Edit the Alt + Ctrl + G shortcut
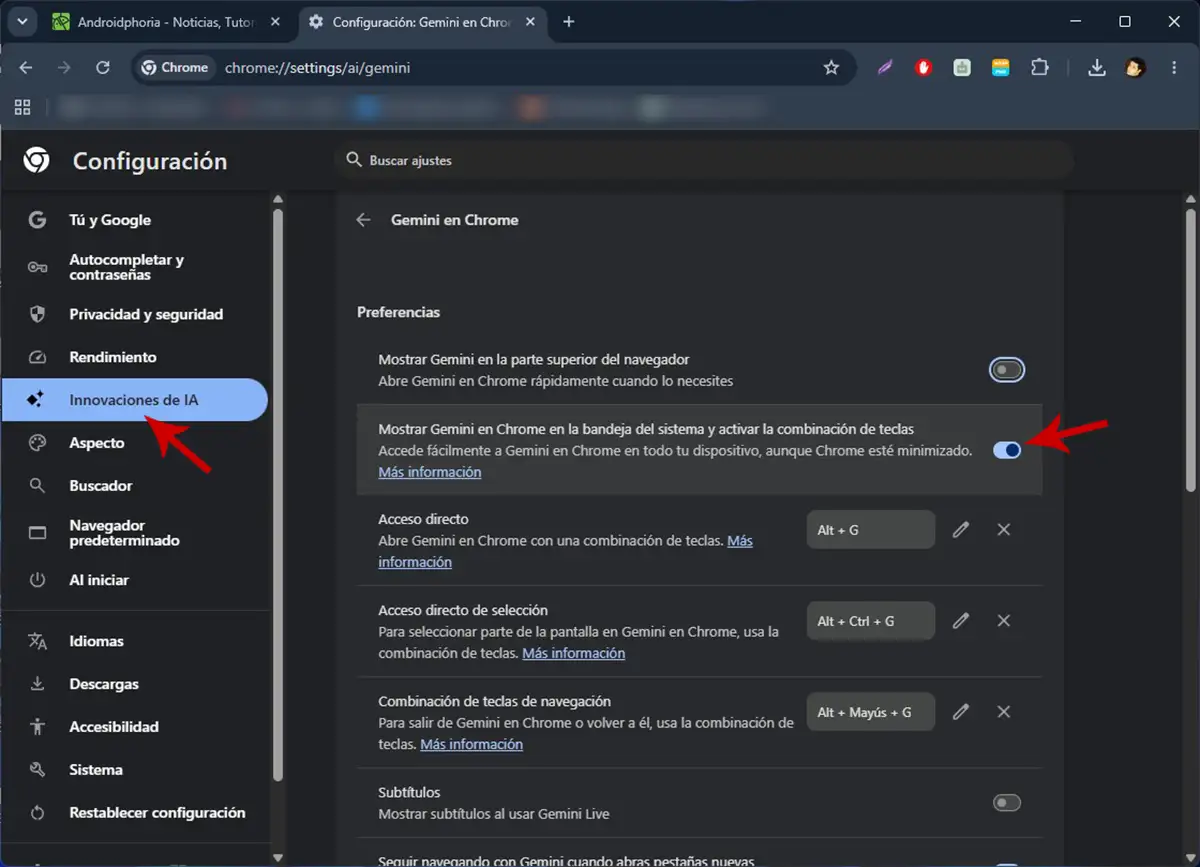Image resolution: width=1200 pixels, height=867 pixels. pos(961,621)
